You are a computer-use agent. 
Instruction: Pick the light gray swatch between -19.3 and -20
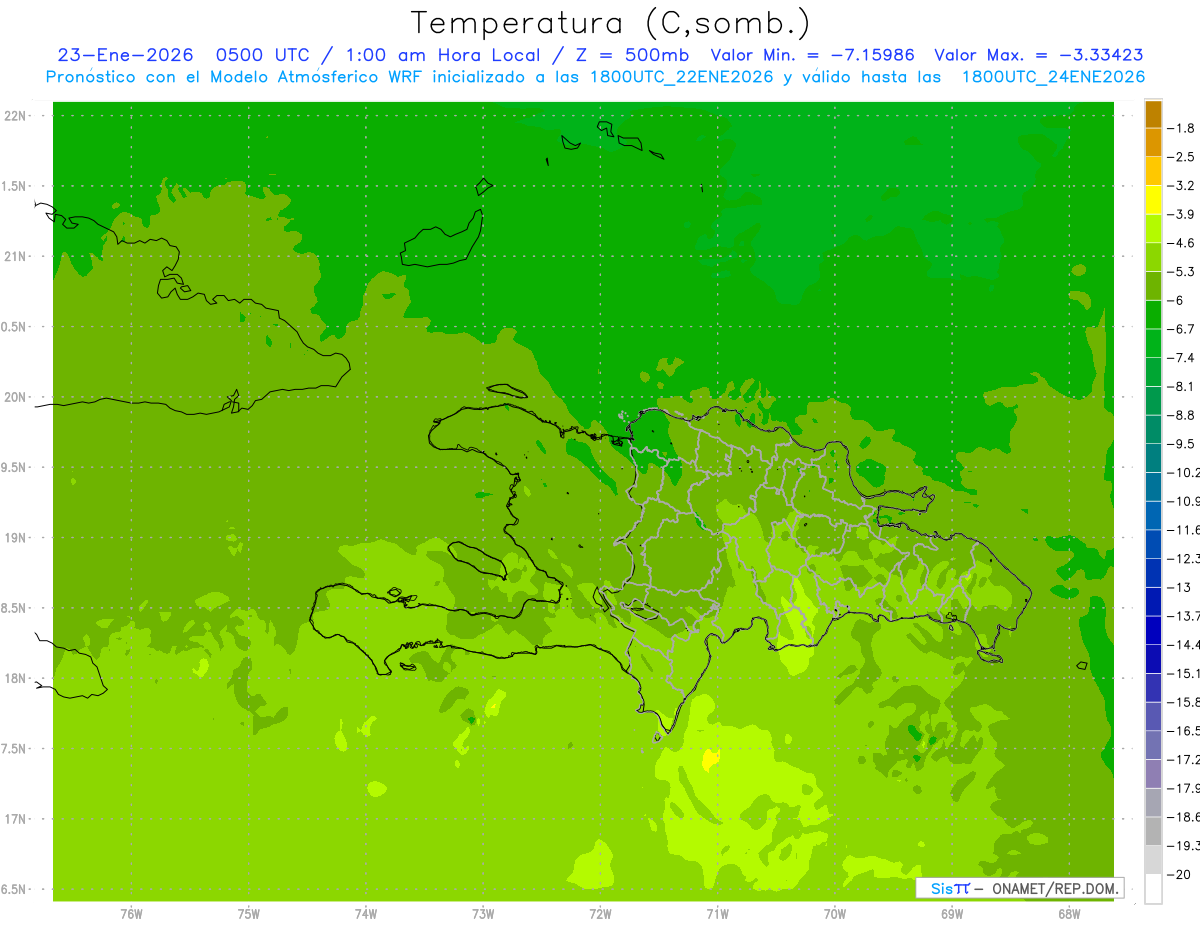[x=1153, y=860]
